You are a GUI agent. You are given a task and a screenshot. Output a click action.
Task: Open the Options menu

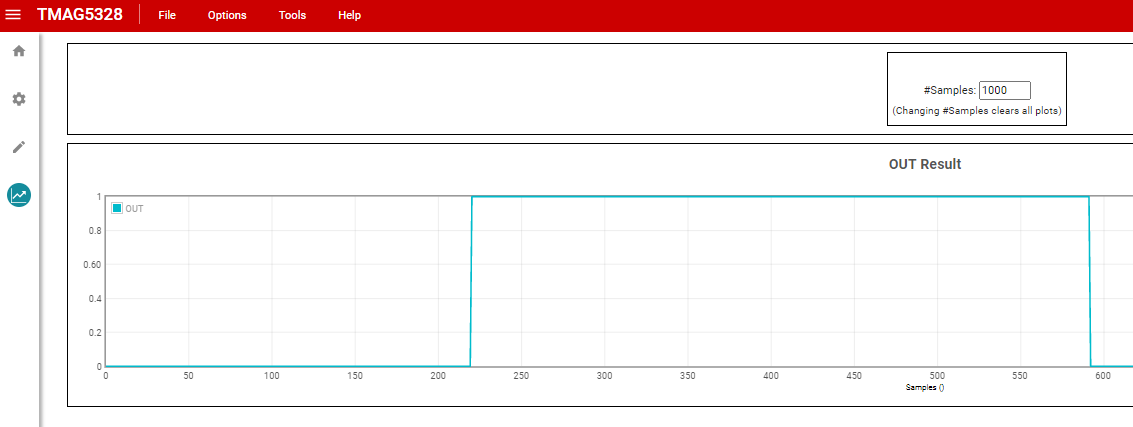pyautogui.click(x=227, y=15)
